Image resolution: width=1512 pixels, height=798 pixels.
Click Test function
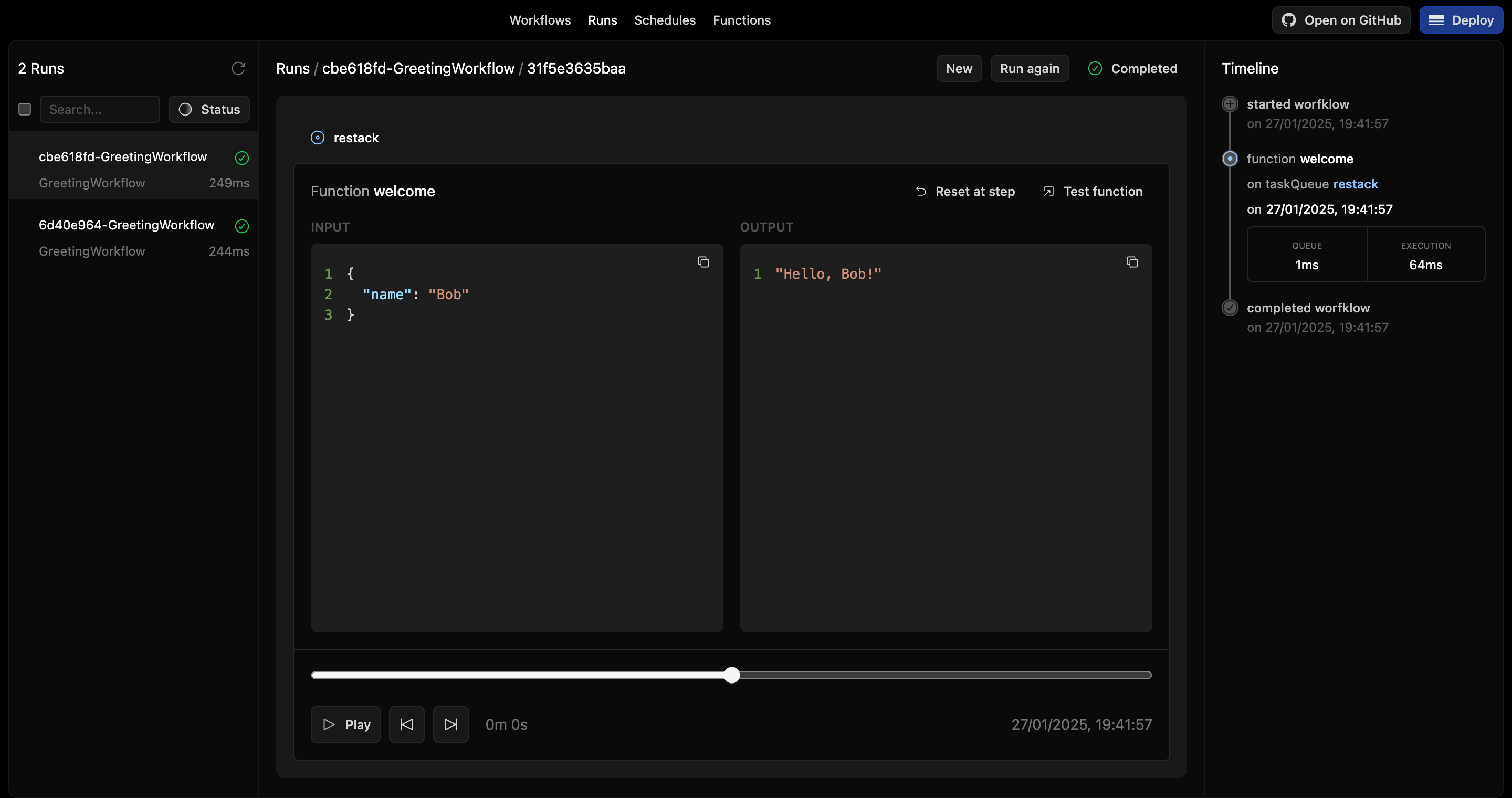(1093, 191)
